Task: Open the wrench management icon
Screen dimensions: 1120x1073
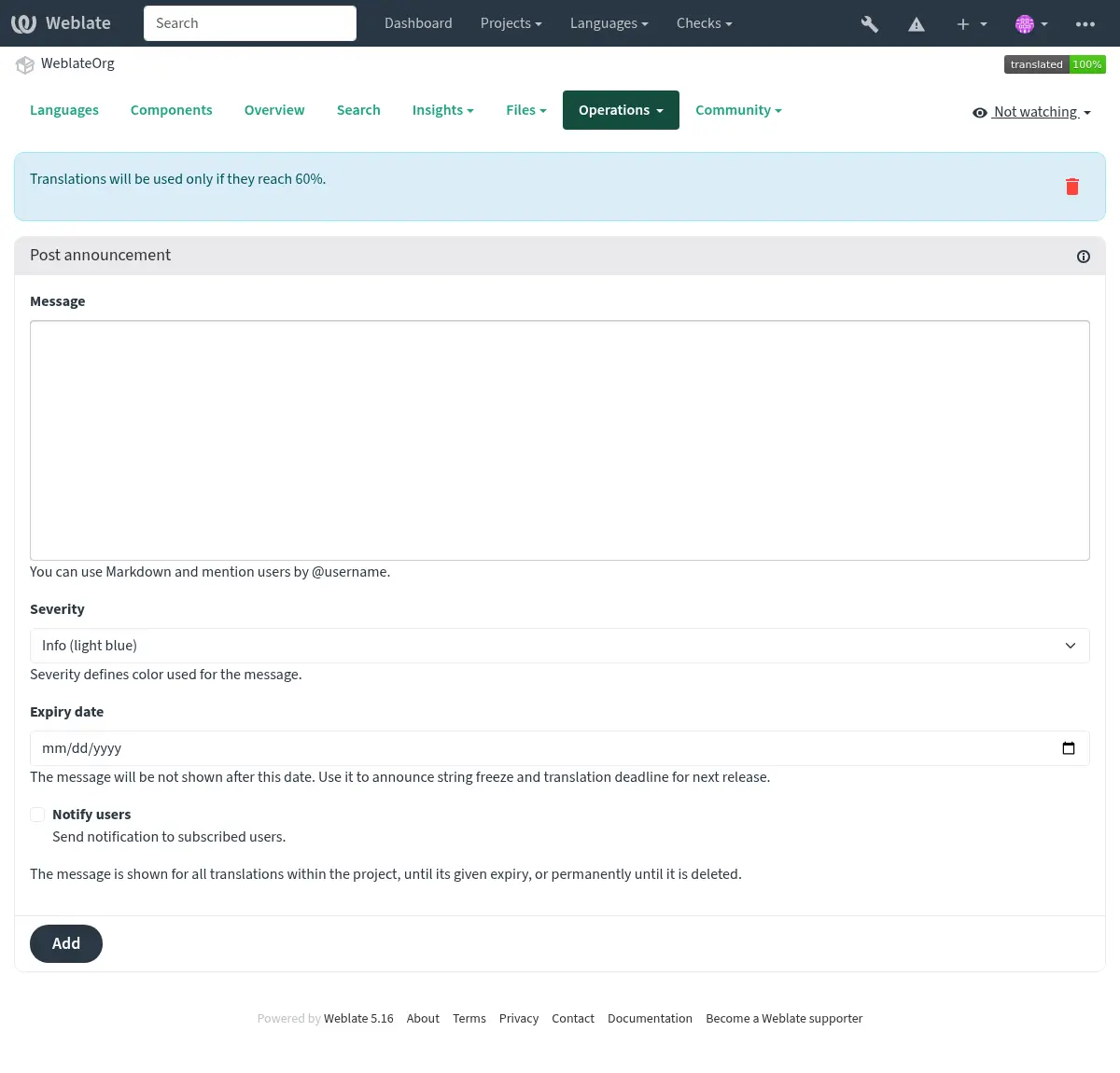Action: point(869,24)
